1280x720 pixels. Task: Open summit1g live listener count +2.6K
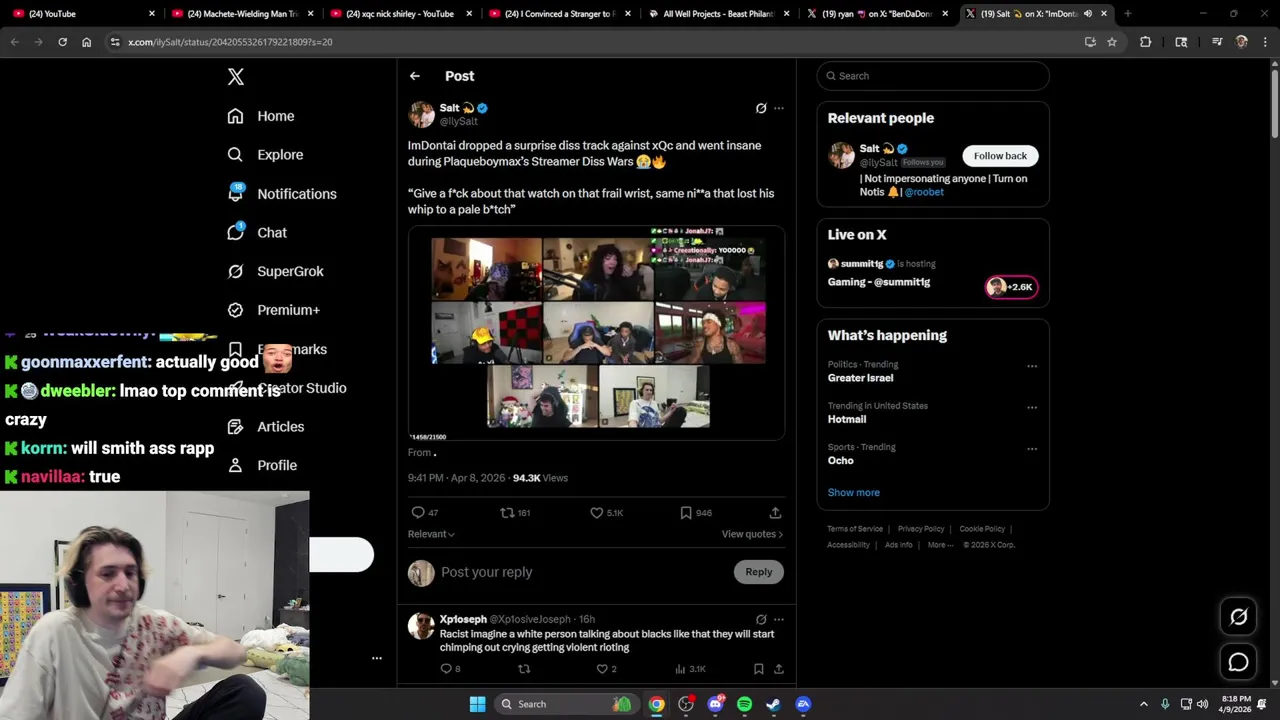[1011, 287]
